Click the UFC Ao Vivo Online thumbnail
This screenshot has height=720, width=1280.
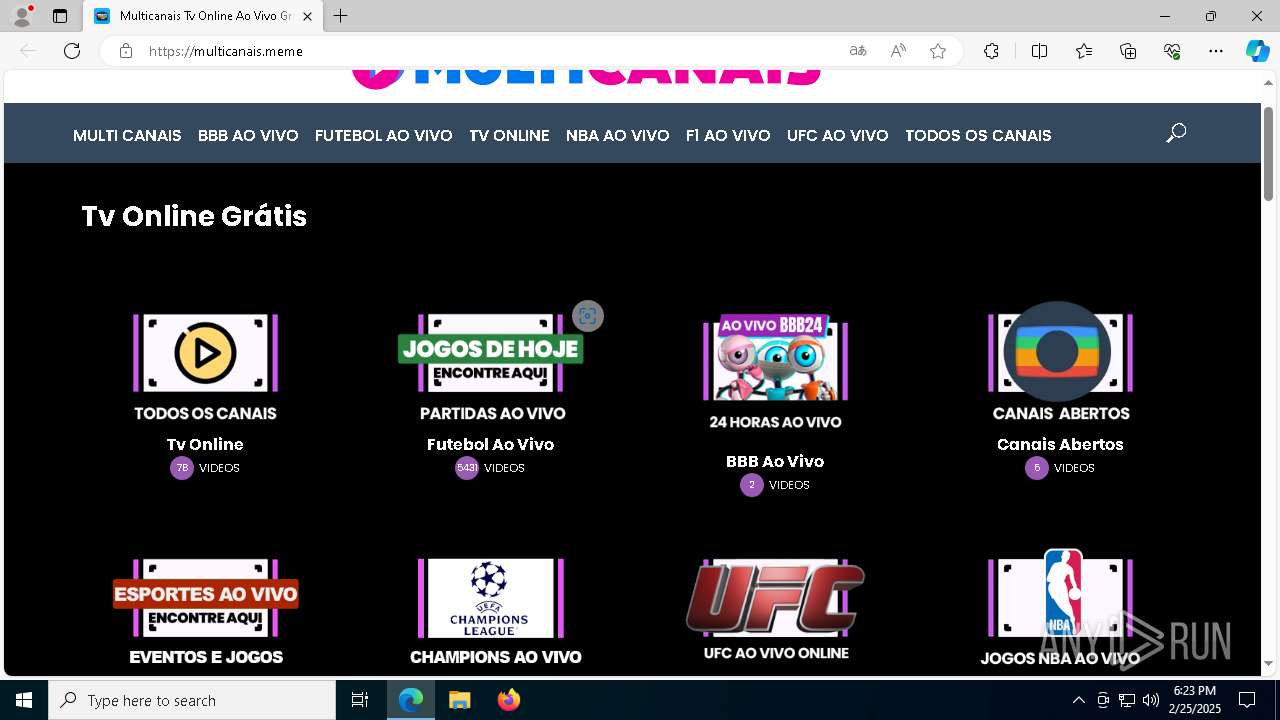(775, 610)
